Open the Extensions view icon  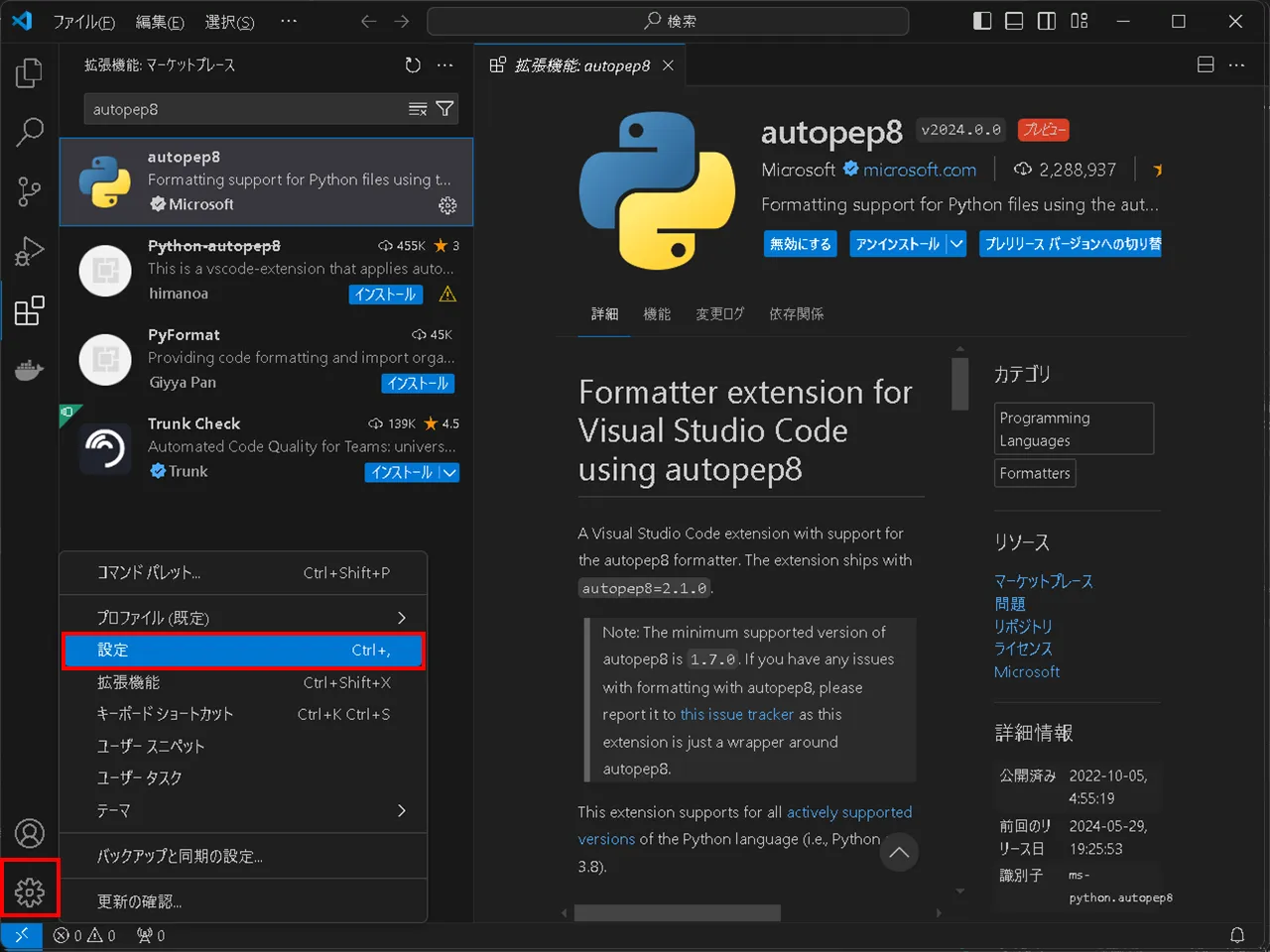[29, 310]
